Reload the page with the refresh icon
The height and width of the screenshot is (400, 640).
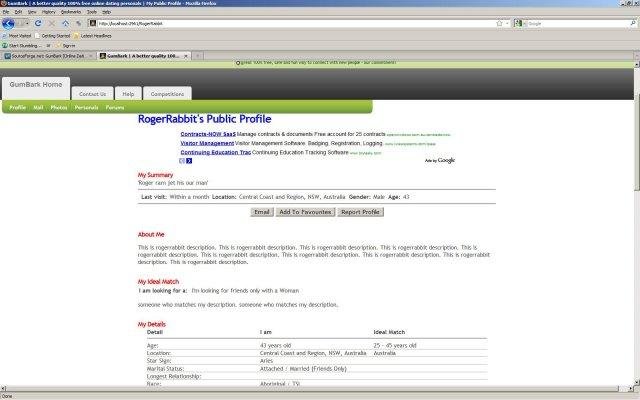pyautogui.click(x=38, y=23)
